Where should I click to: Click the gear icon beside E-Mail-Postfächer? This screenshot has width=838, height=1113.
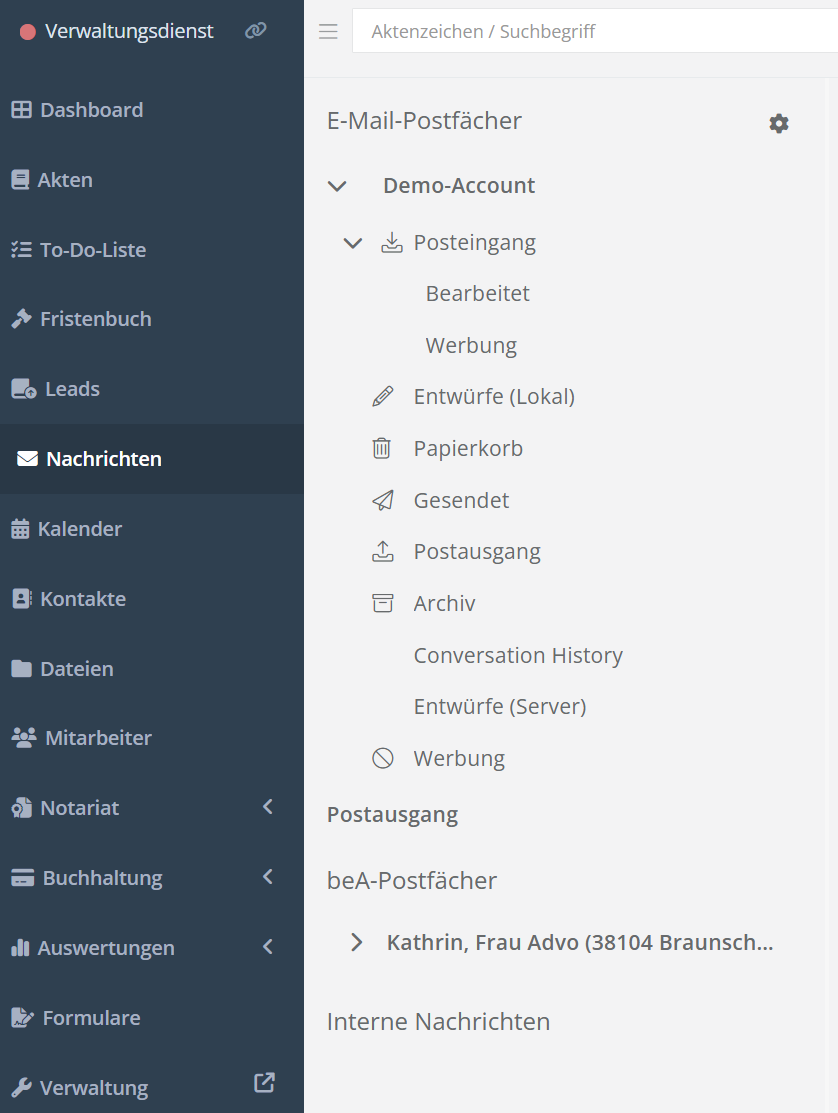pyautogui.click(x=779, y=123)
